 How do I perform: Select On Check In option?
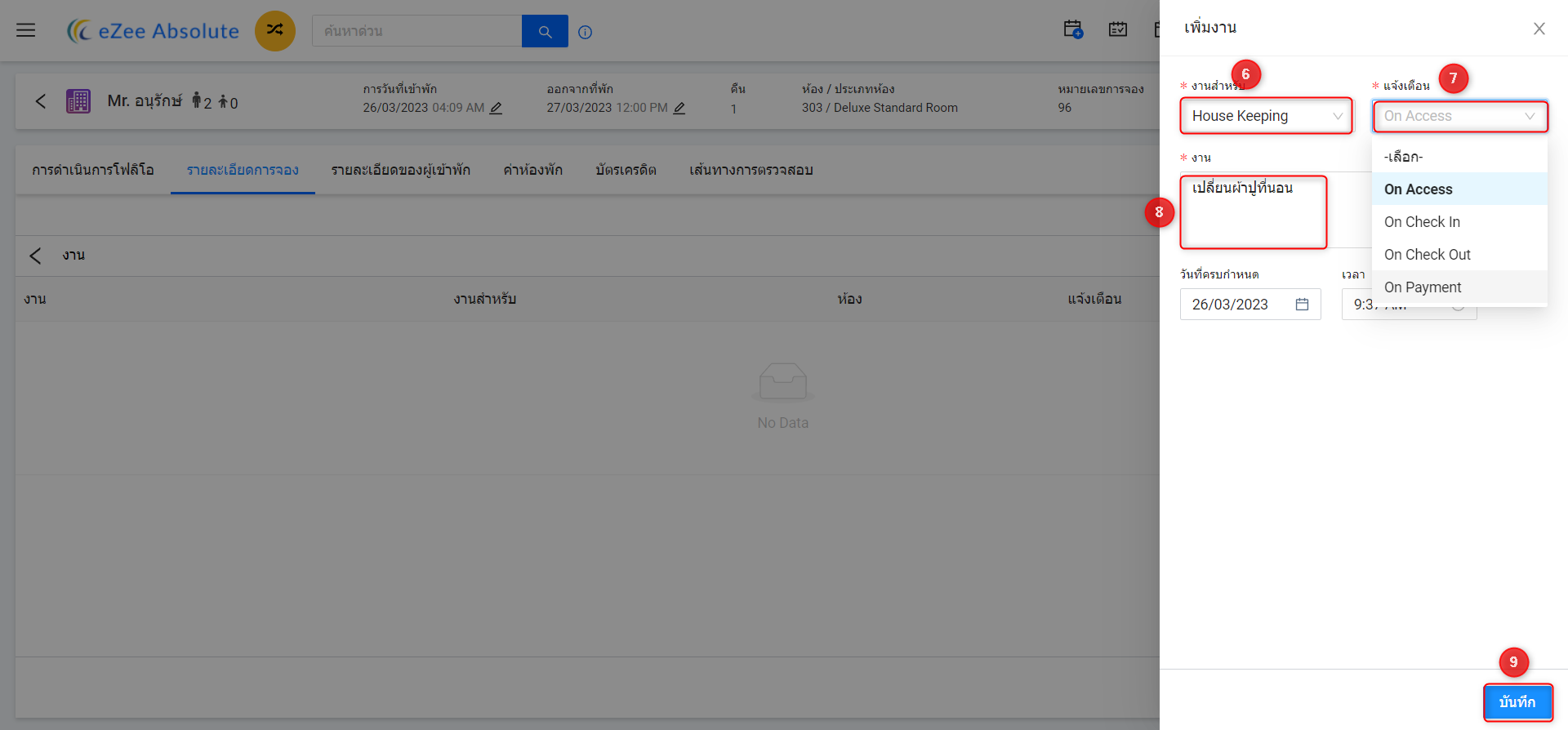click(x=1459, y=222)
